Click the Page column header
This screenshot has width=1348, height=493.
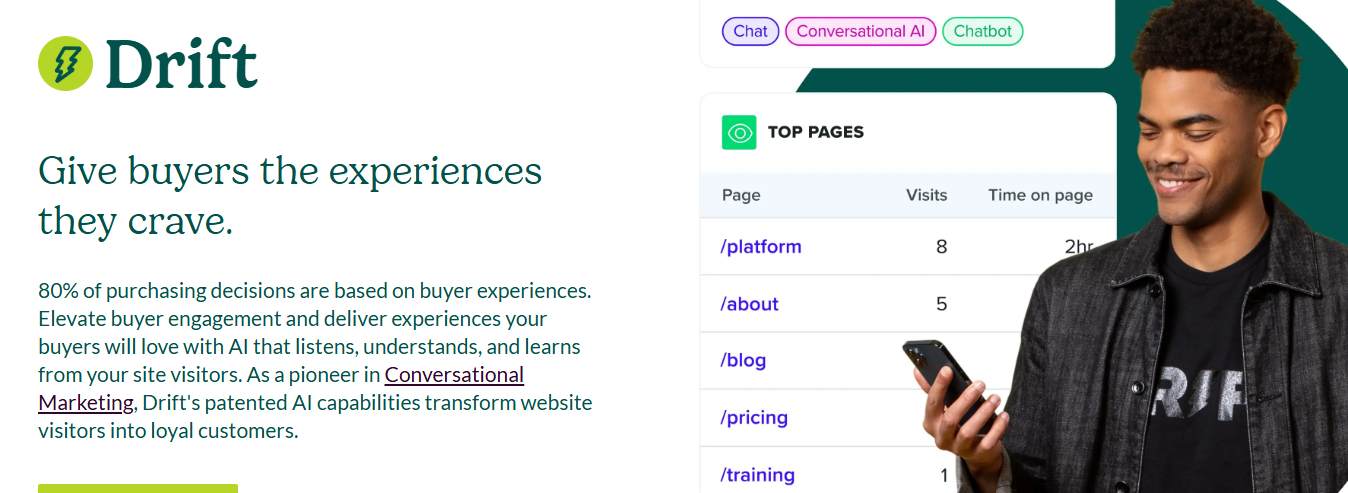(x=741, y=195)
